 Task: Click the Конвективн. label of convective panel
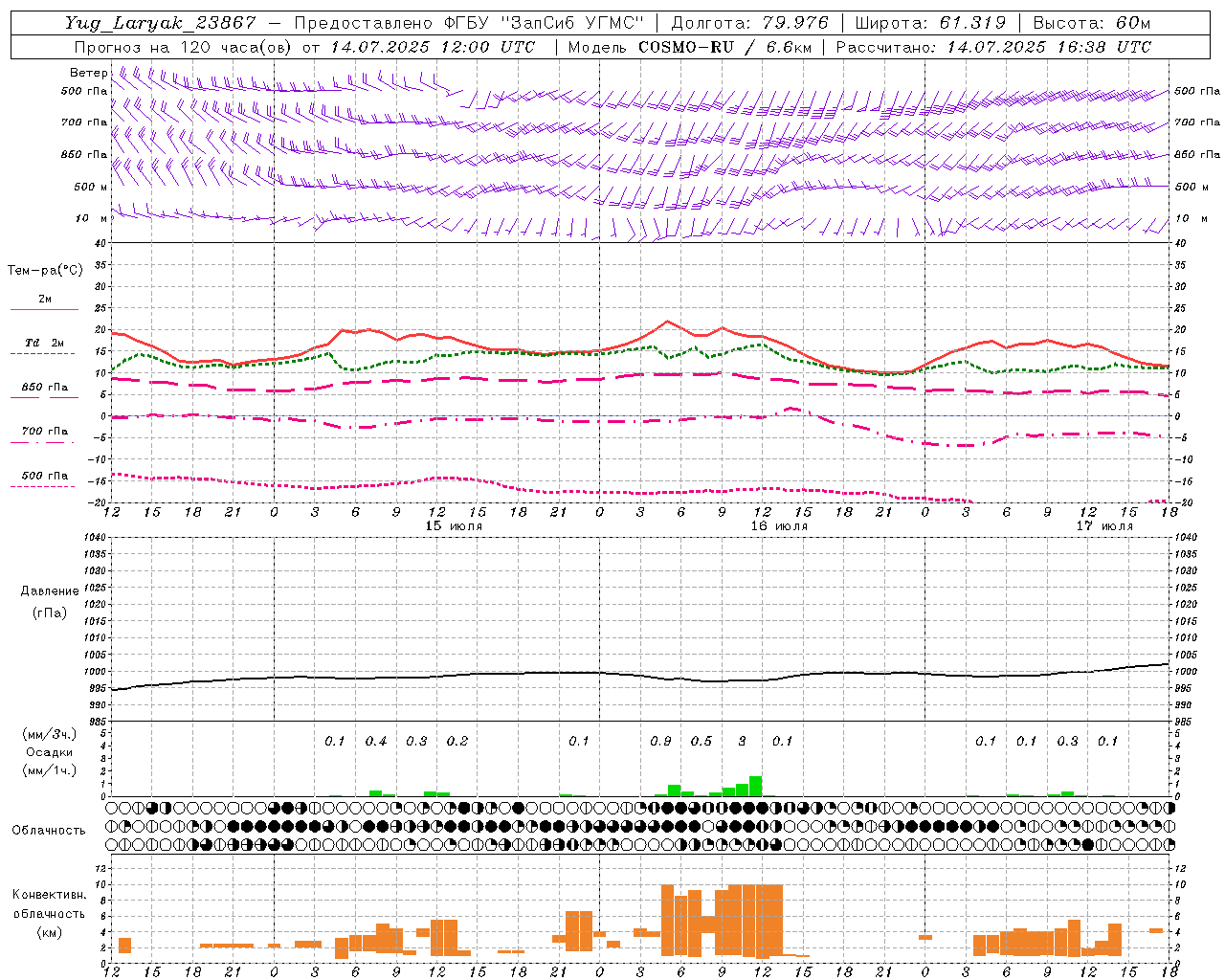pyautogui.click(x=49, y=895)
